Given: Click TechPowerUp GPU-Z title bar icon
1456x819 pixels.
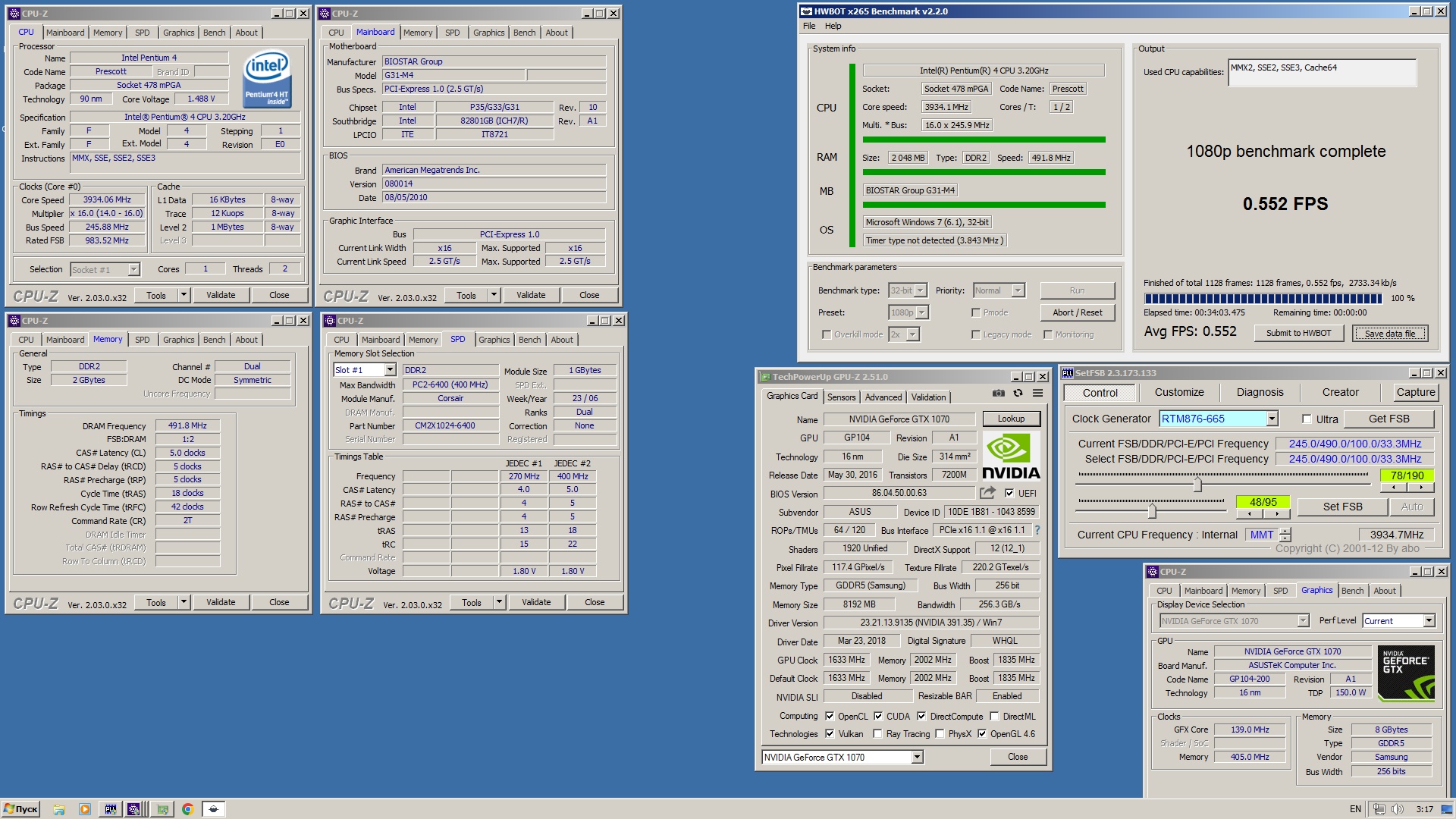Looking at the screenshot, I should [765, 377].
